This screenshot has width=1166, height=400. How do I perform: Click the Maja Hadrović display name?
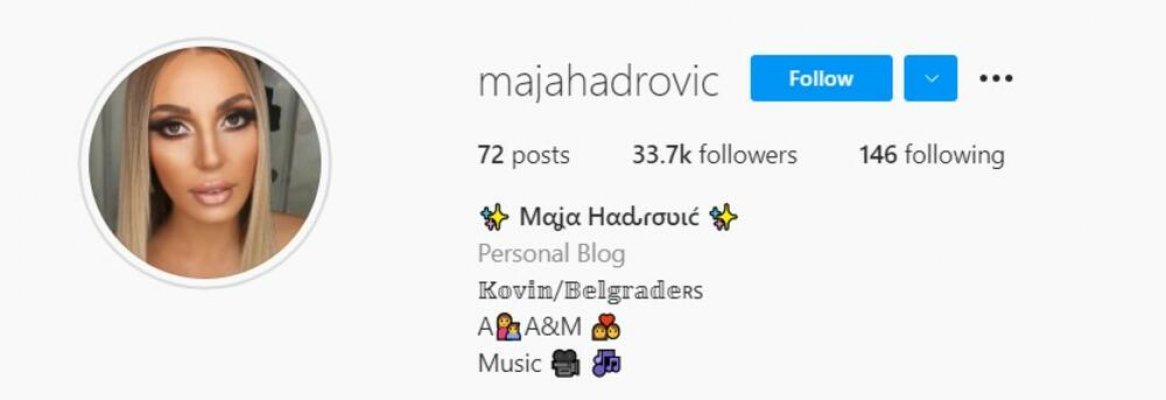(609, 217)
